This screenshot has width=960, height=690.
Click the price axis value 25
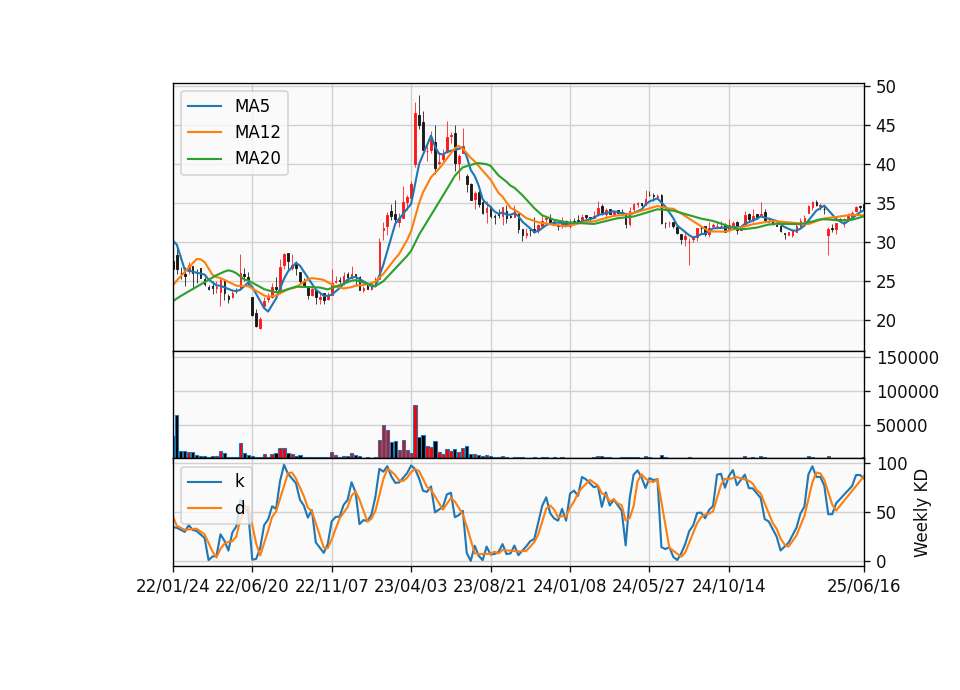(886, 282)
